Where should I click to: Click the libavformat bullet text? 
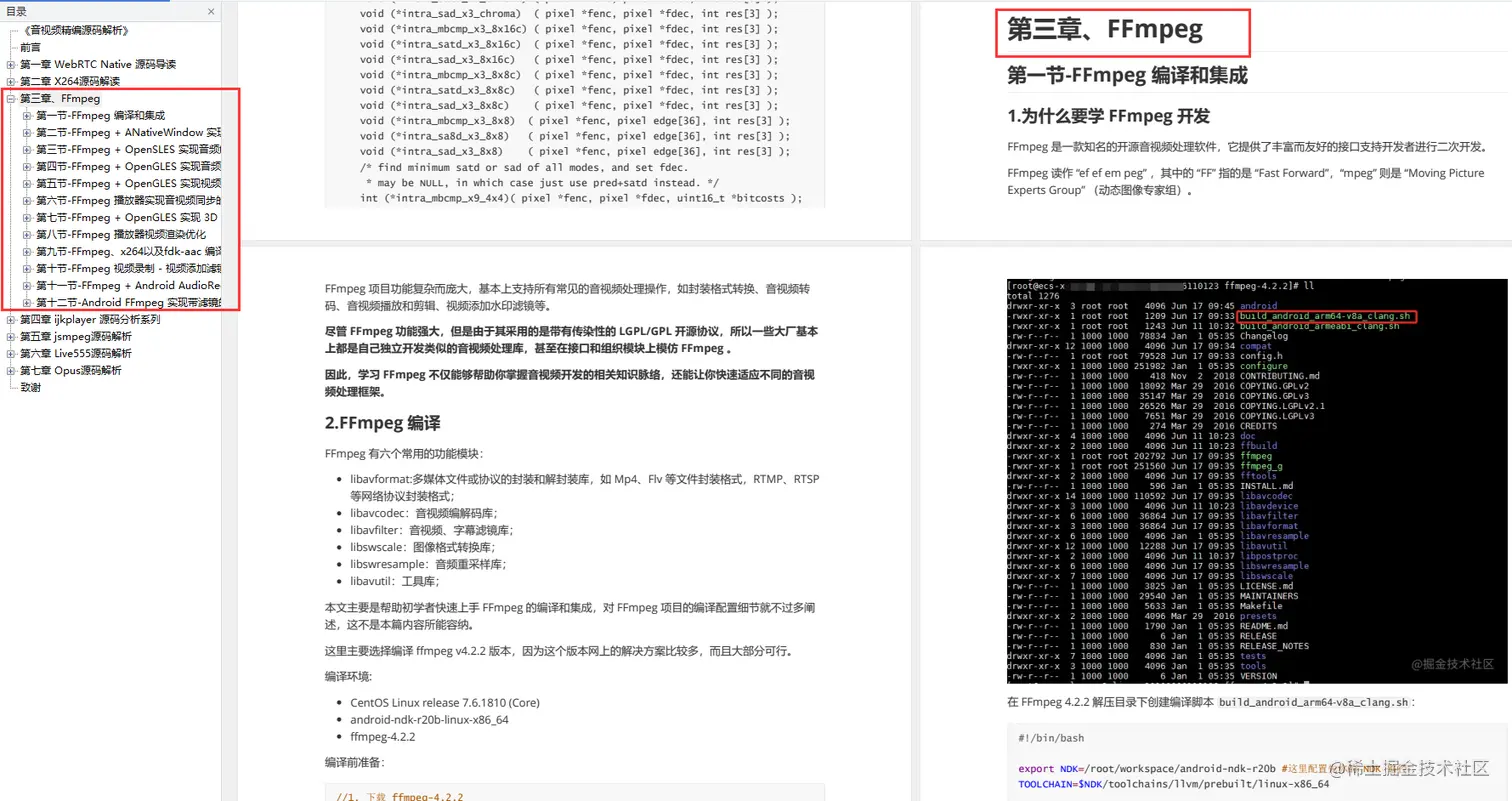click(x=584, y=487)
